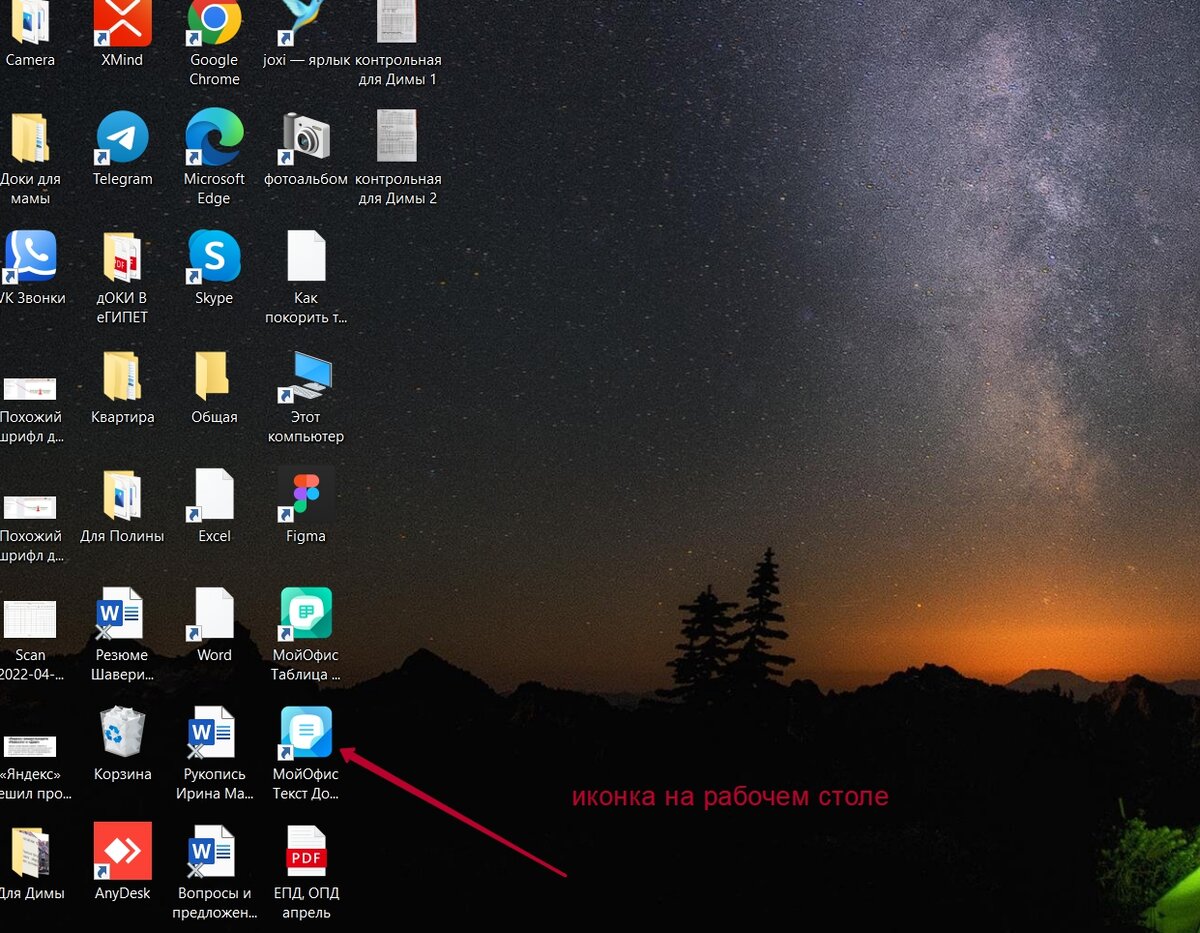1200x933 pixels.
Task: Select the blank Word shortcut icon
Action: [x=214, y=614]
